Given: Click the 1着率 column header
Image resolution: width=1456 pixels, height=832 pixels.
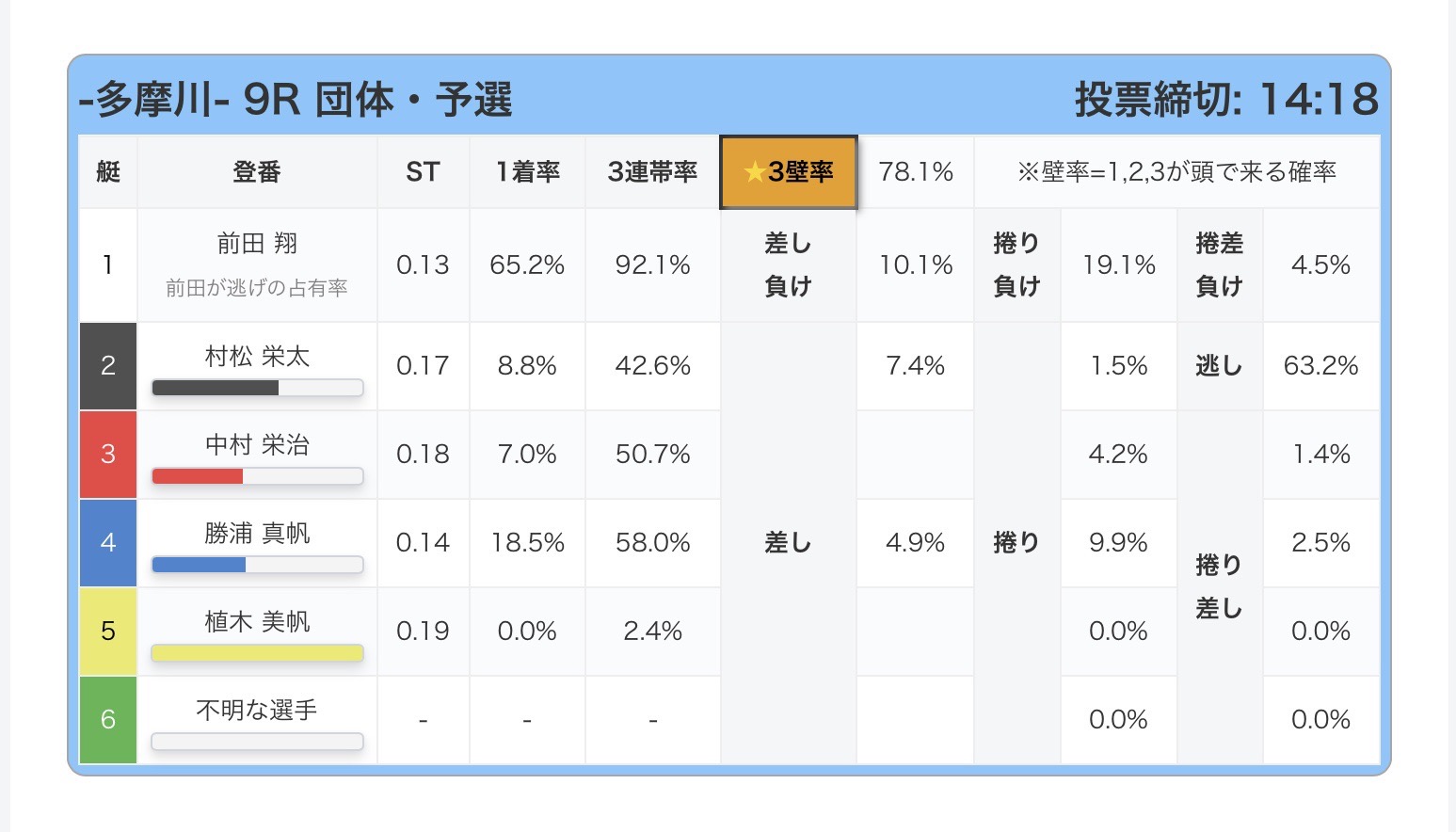Looking at the screenshot, I should 527,172.
